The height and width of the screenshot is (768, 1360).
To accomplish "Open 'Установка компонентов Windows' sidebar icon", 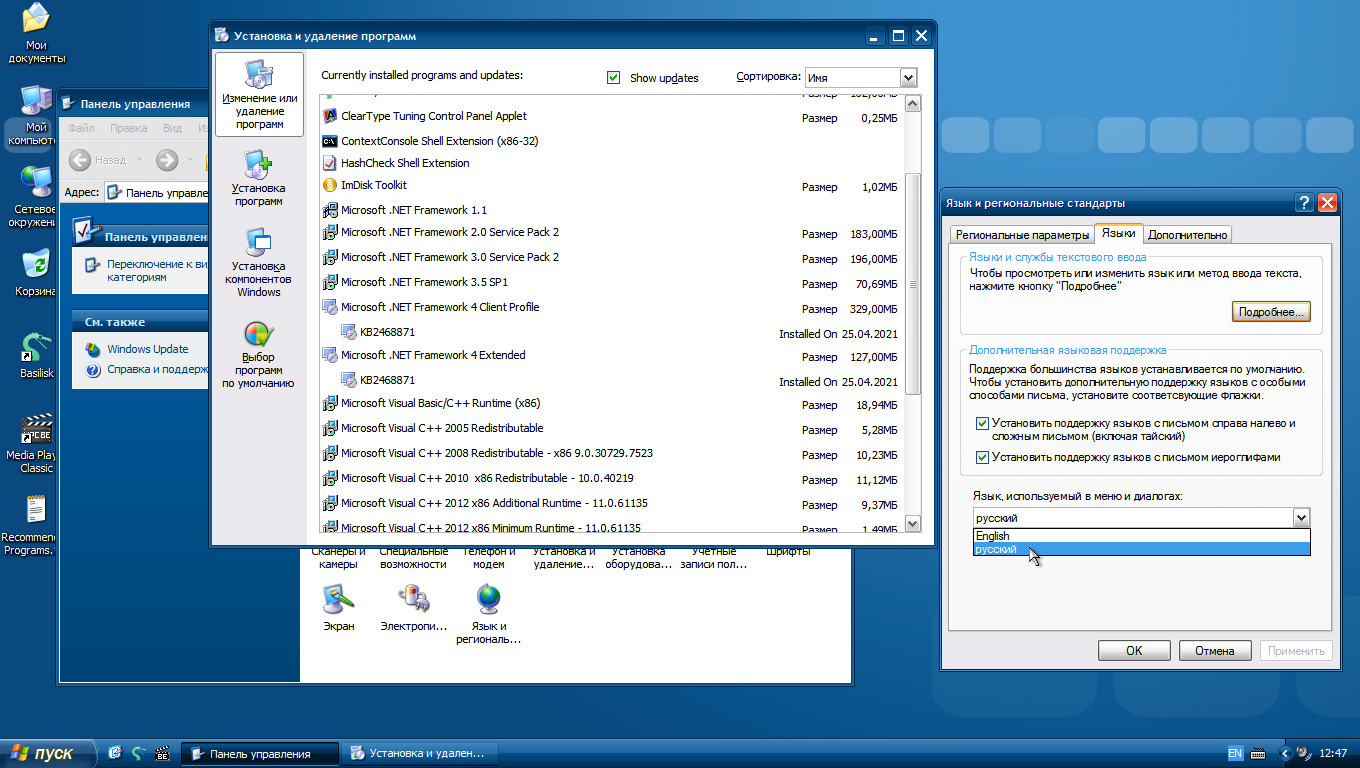I will point(259,262).
